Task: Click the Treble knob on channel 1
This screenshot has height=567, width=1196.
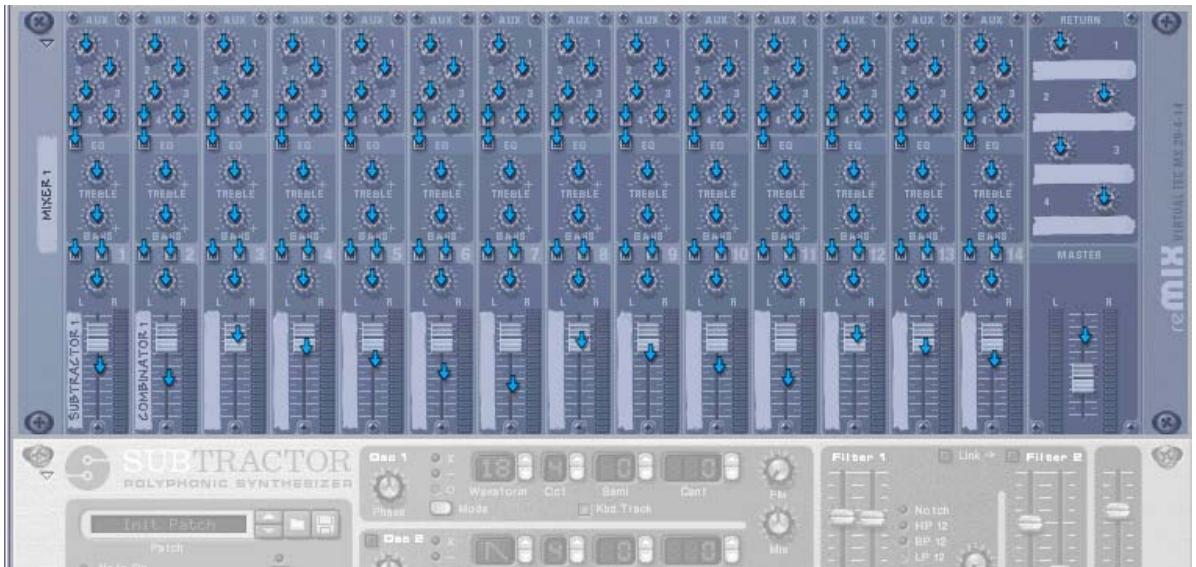Action: [x=96, y=172]
